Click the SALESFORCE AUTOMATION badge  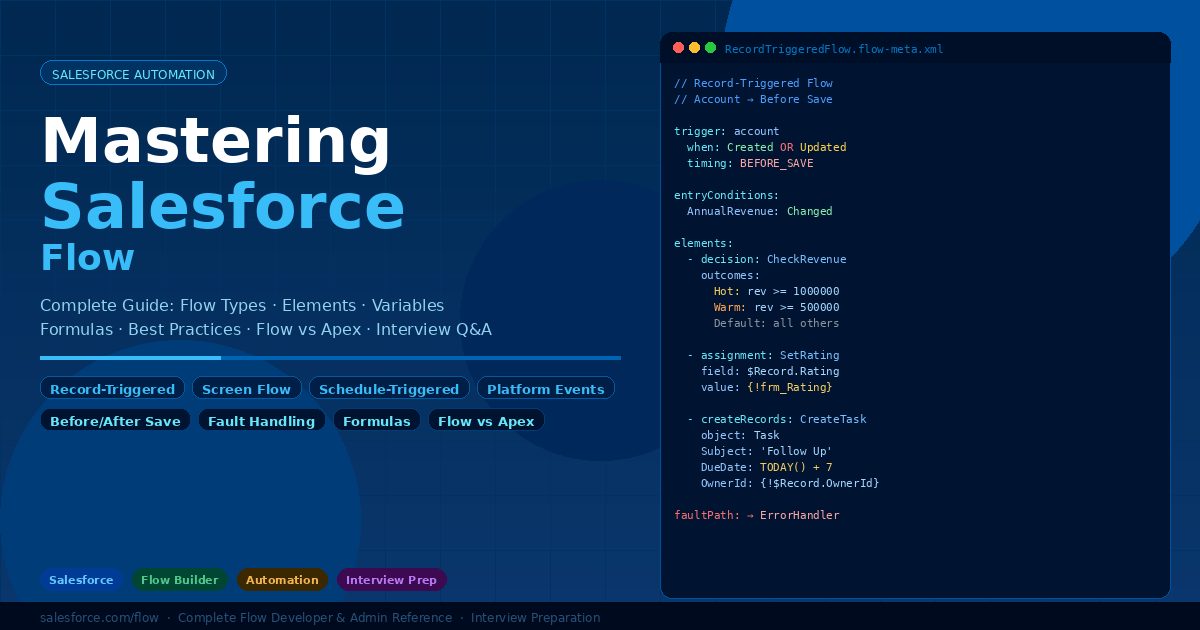click(133, 74)
